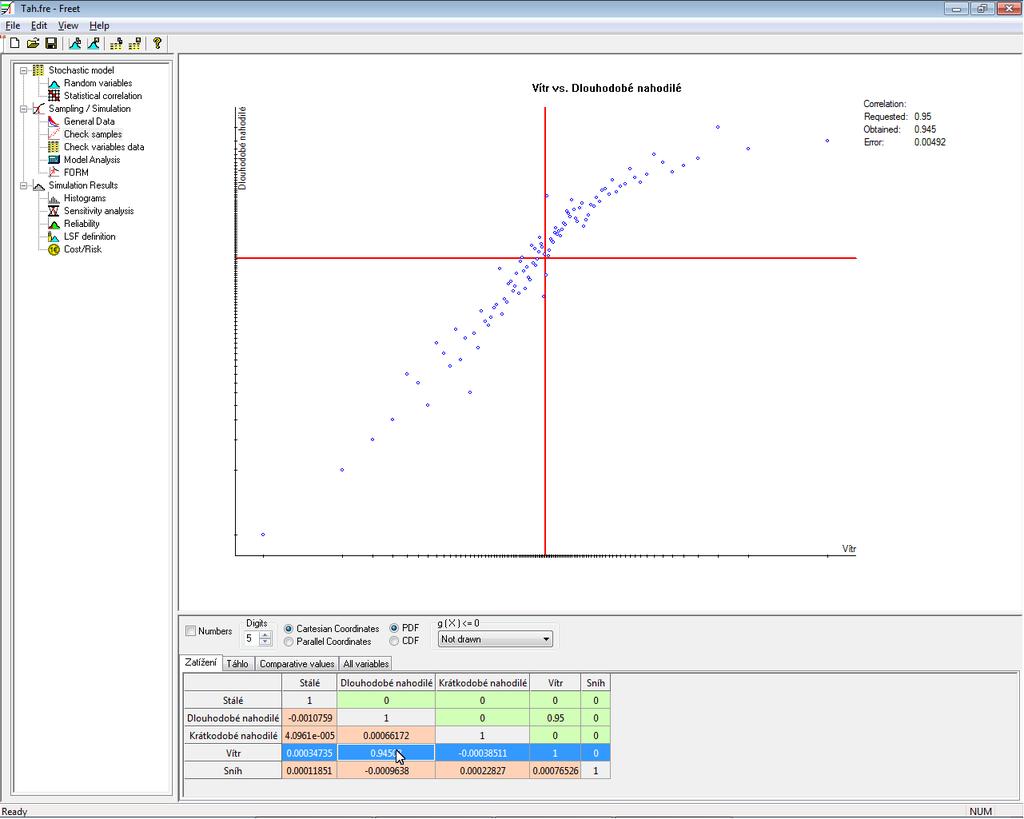Screen dimensions: 1024x819
Task: Open the File menu
Action: 12,25
